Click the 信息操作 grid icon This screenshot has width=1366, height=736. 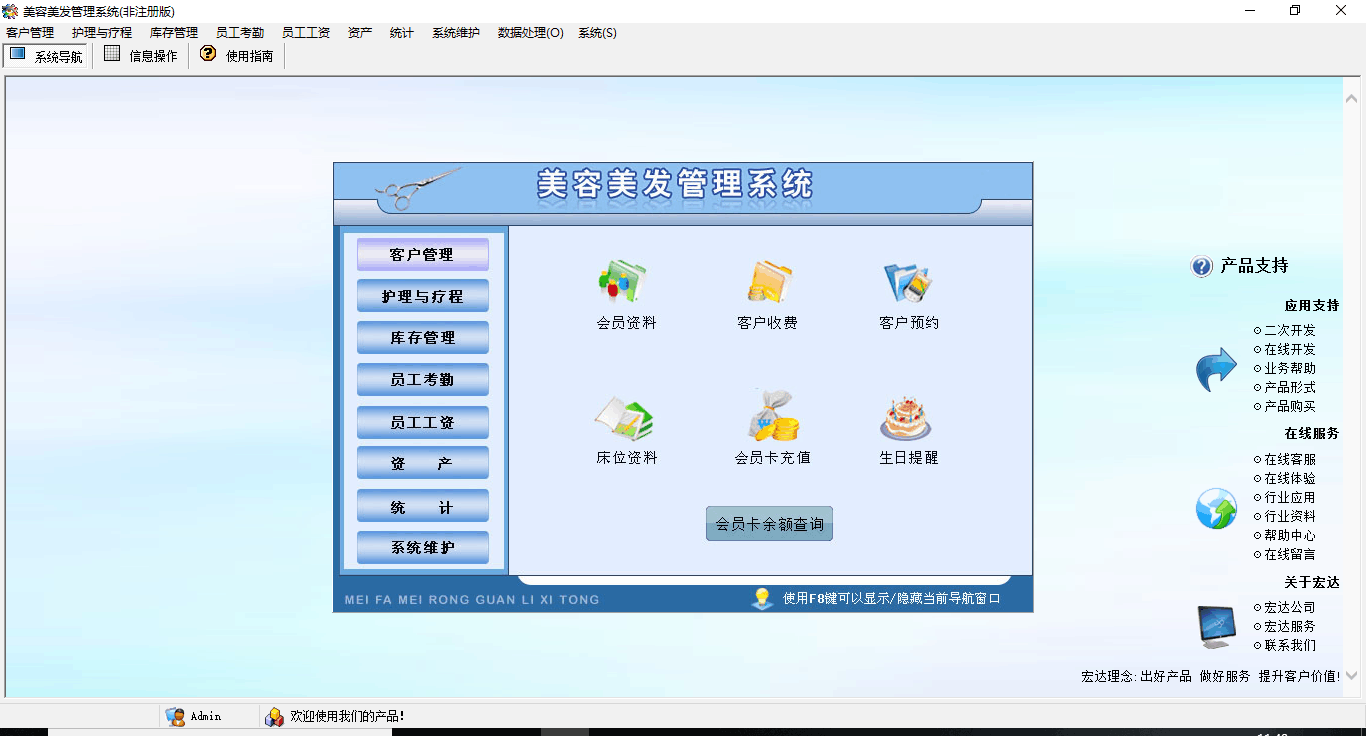click(112, 54)
